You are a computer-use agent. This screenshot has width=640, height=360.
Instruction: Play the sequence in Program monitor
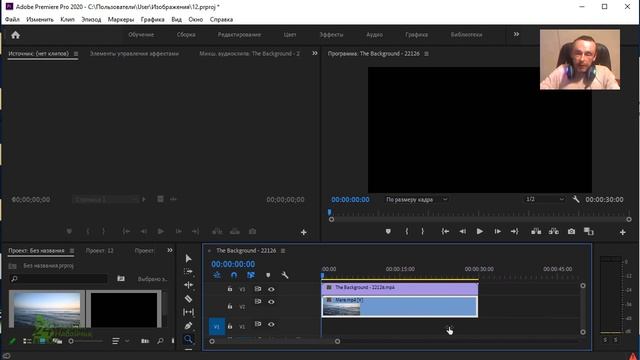coord(480,231)
